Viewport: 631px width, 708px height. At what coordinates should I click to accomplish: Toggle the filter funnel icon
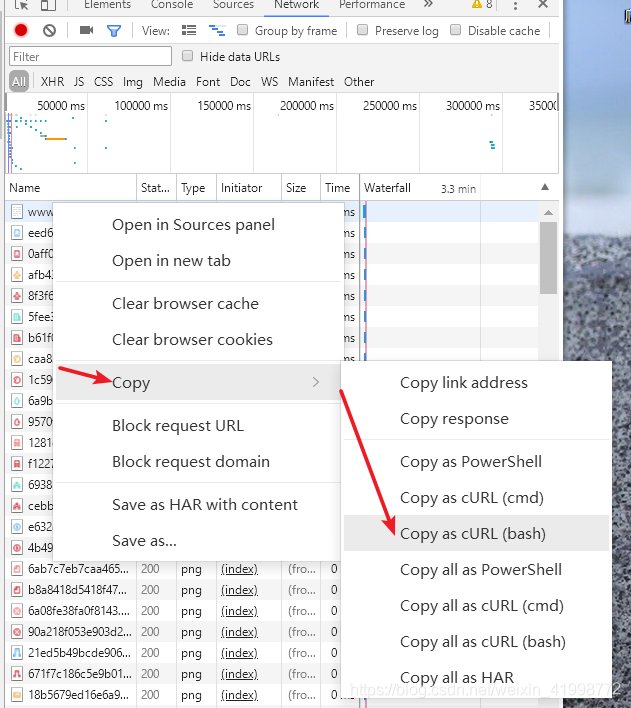(114, 31)
